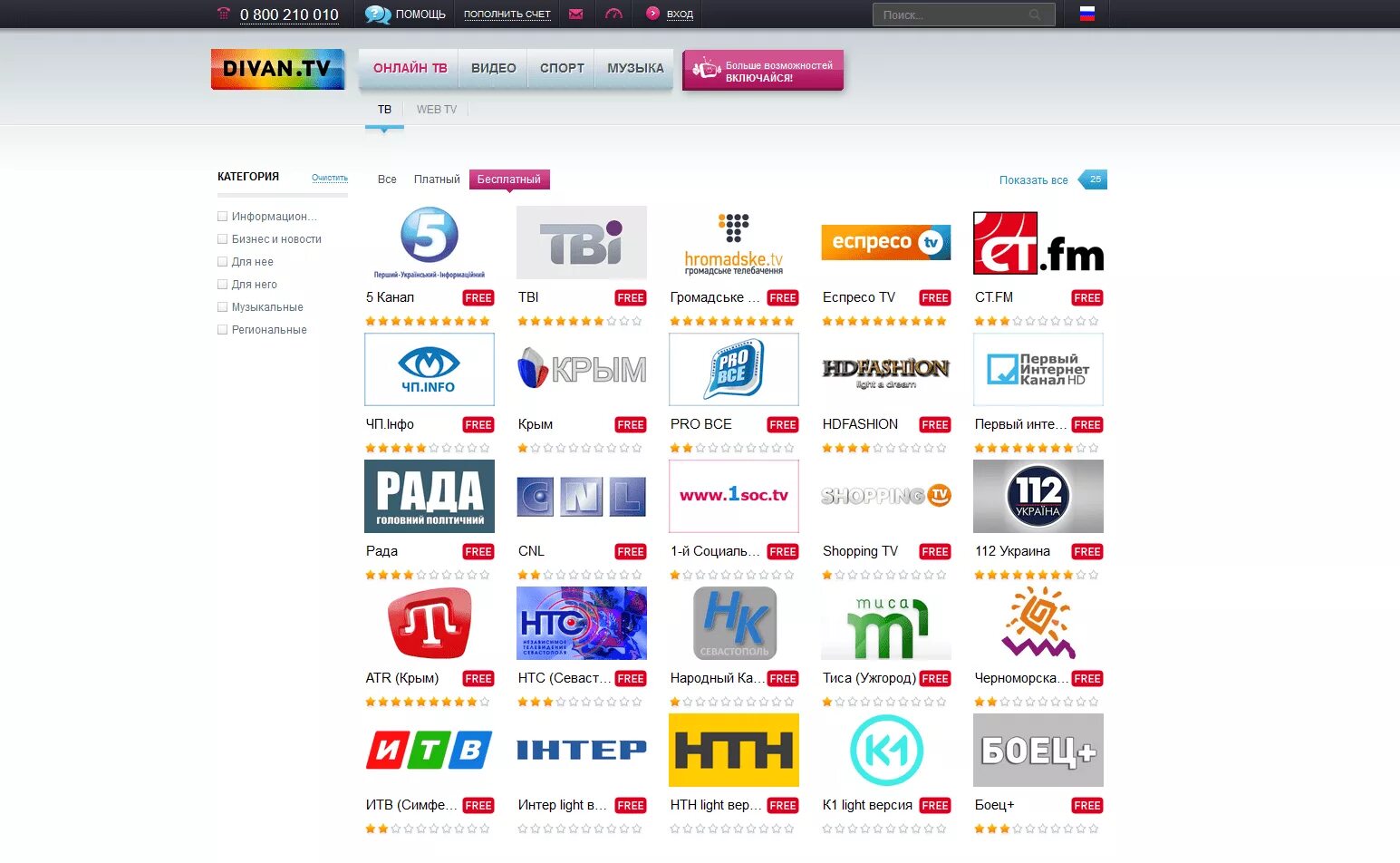Click the ПОМОЩЬ help link

tap(405, 15)
